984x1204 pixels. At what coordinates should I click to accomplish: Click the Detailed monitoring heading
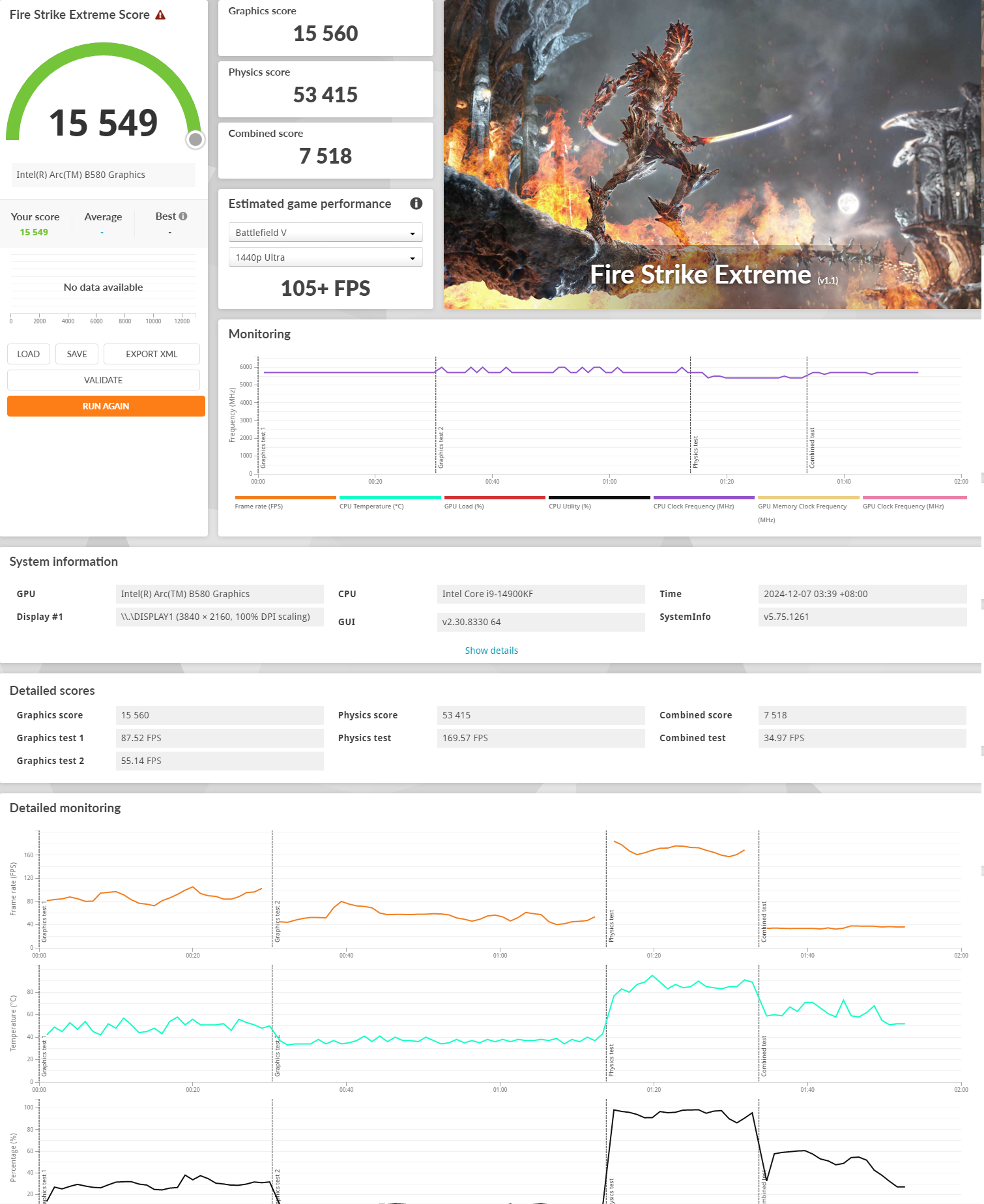65,808
